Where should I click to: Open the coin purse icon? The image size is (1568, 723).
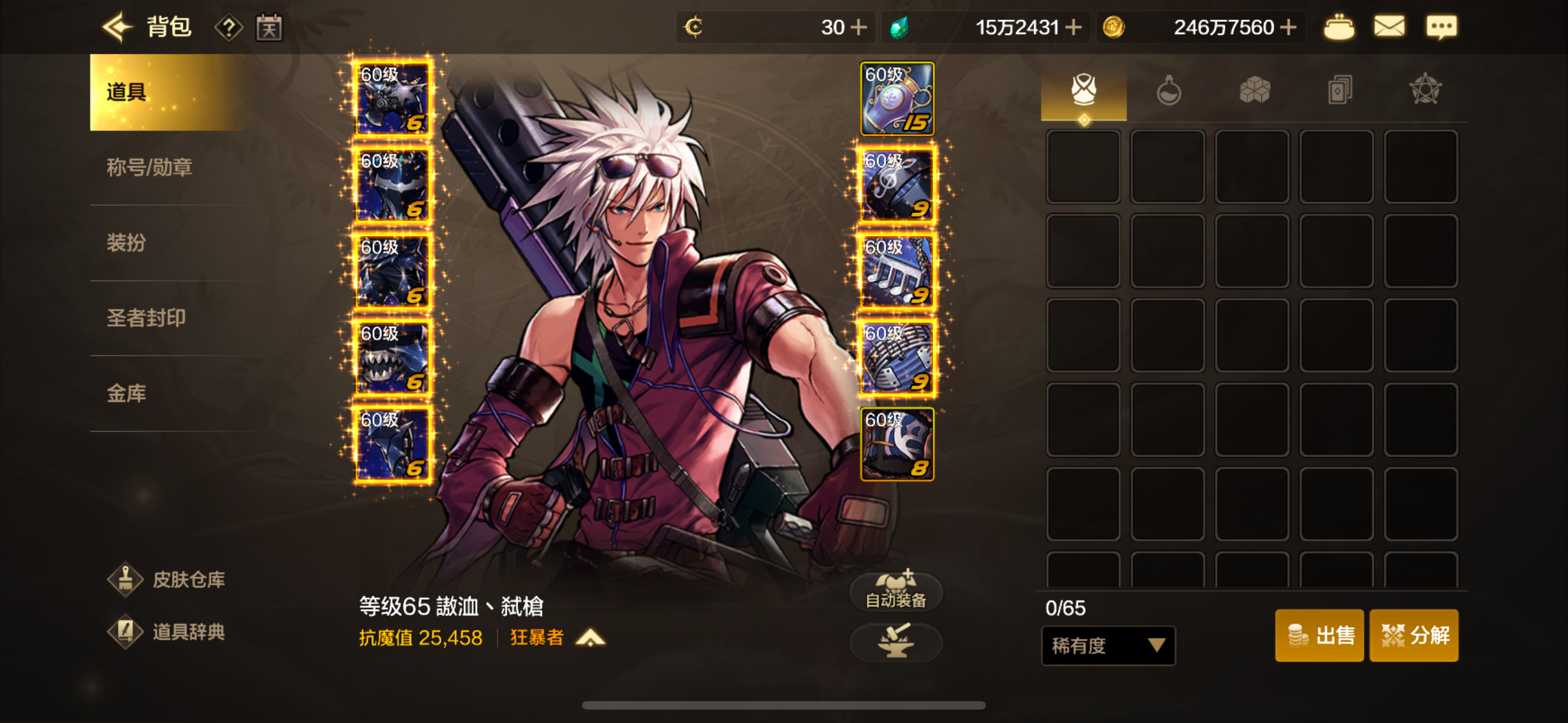click(x=1339, y=27)
